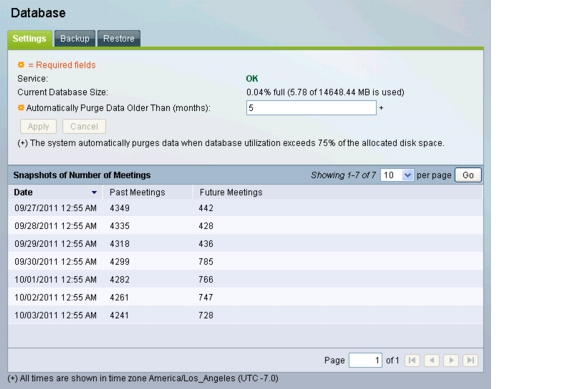Click future meetings value 728
The height and width of the screenshot is (389, 579).
[206, 315]
